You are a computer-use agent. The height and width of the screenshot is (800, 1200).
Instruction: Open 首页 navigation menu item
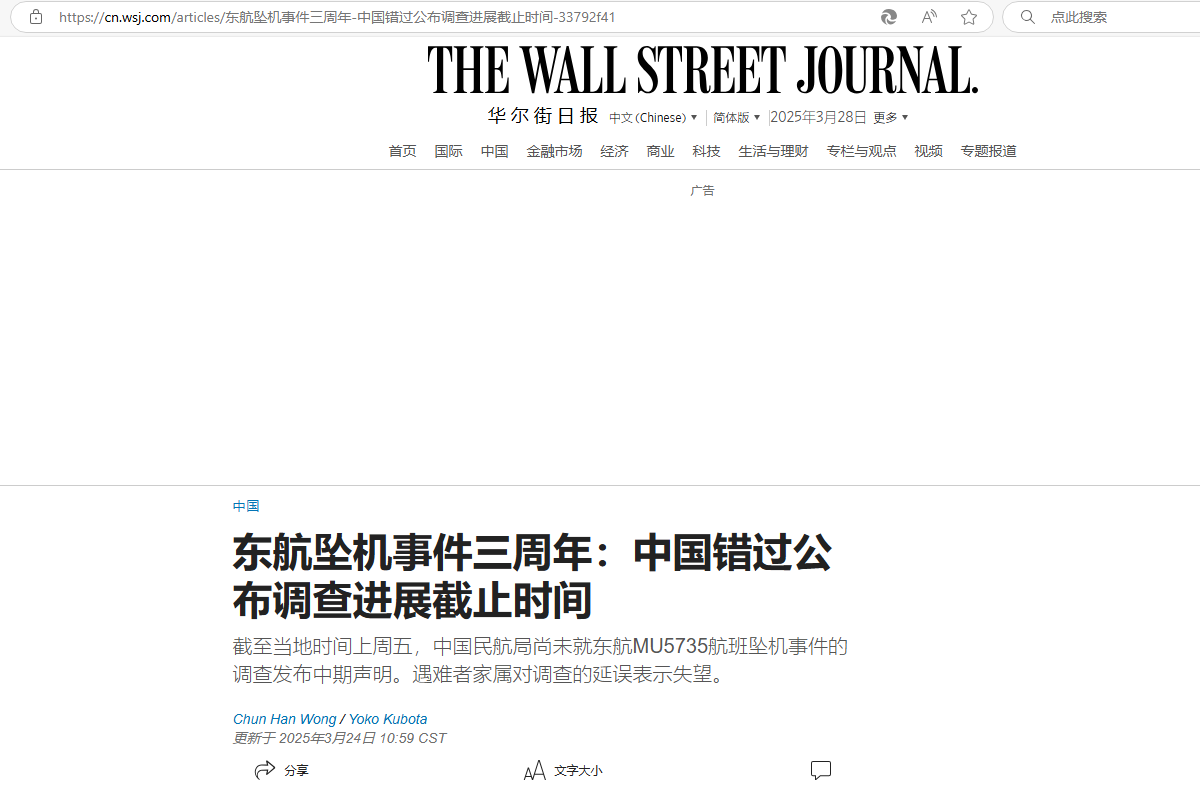403,151
